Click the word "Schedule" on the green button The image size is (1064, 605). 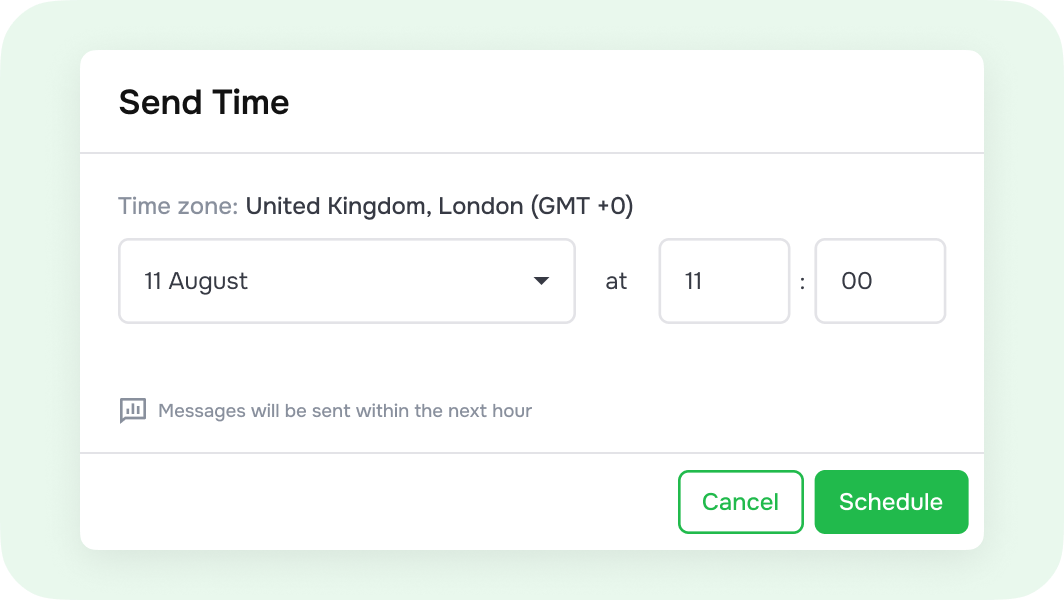pyautogui.click(x=891, y=502)
